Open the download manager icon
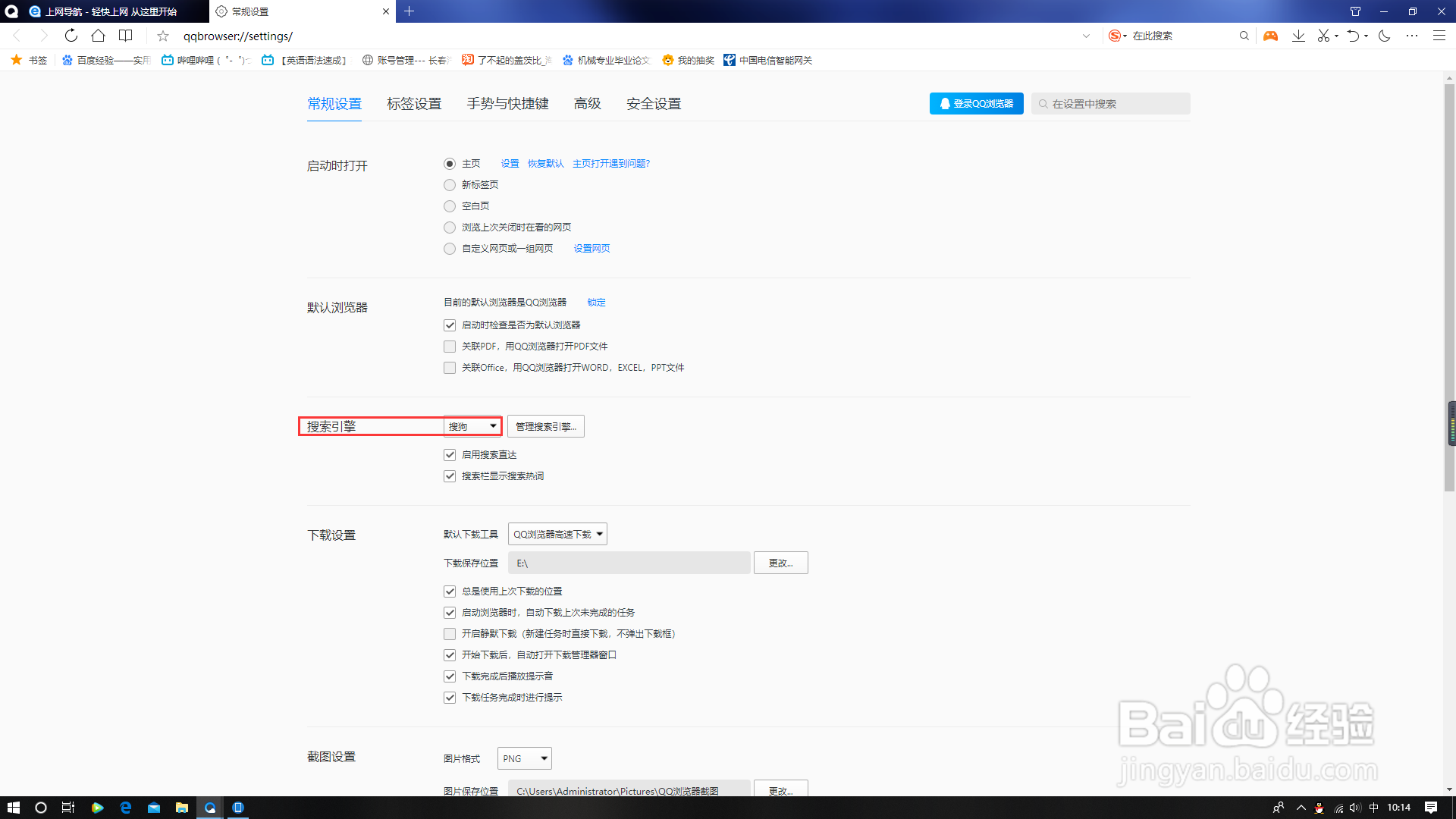Image resolution: width=1456 pixels, height=819 pixels. [1298, 36]
